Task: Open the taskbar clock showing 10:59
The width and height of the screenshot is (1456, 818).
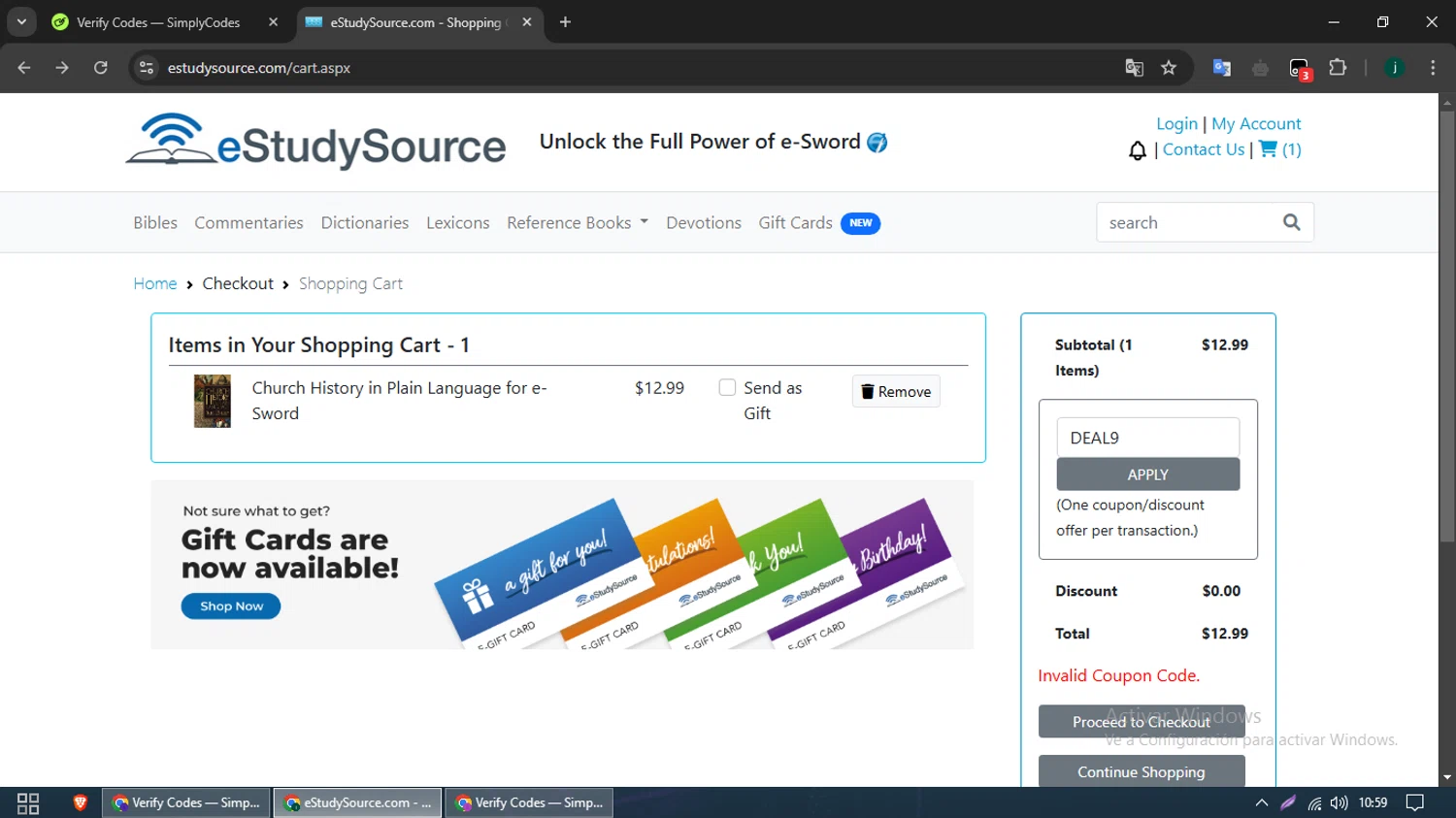Action: pos(1373,802)
